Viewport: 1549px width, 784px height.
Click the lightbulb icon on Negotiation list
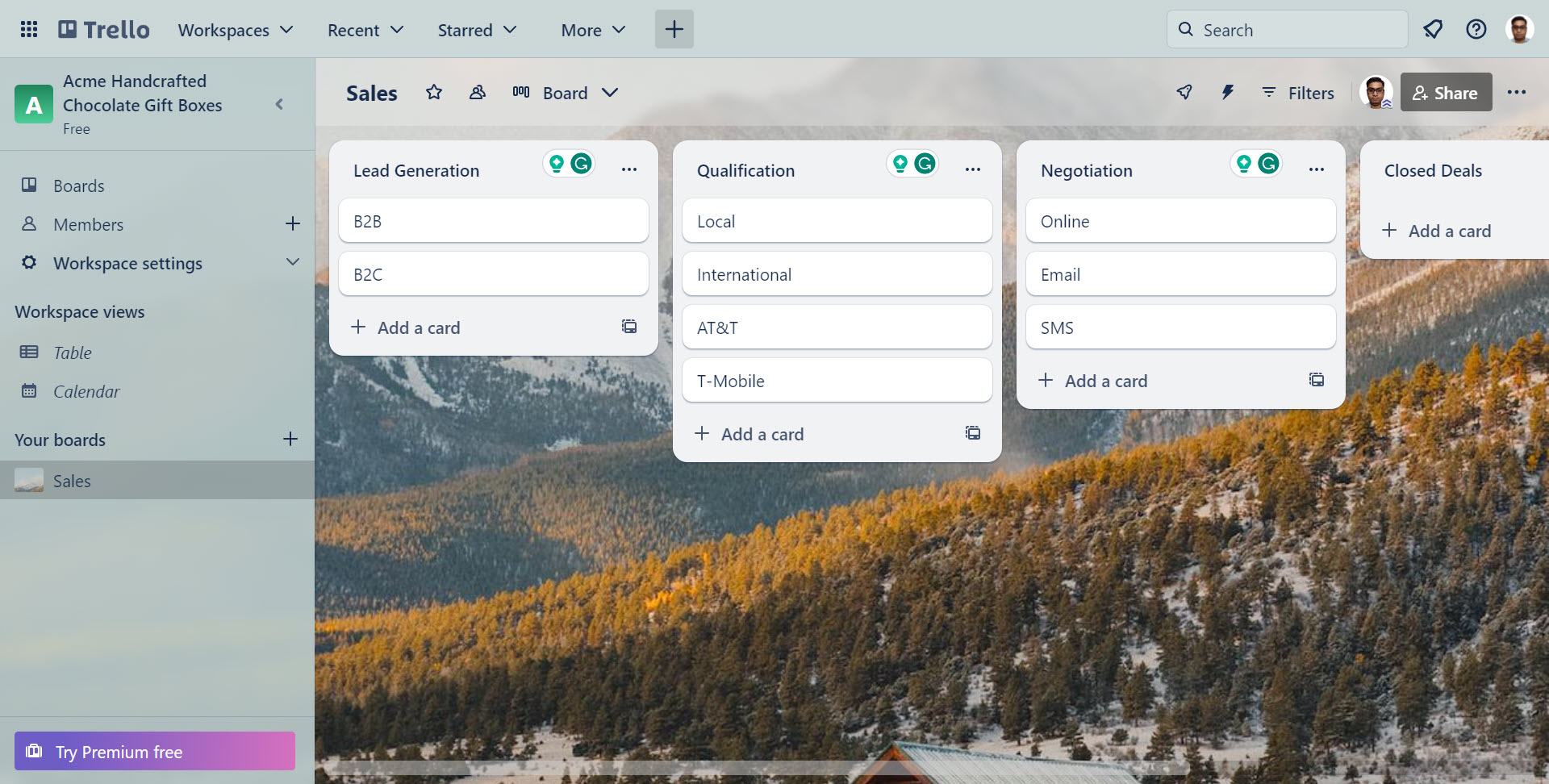point(1244,164)
